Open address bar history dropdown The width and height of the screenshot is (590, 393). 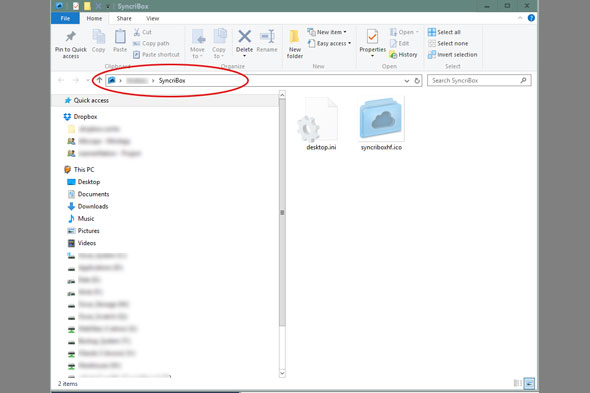click(406, 81)
